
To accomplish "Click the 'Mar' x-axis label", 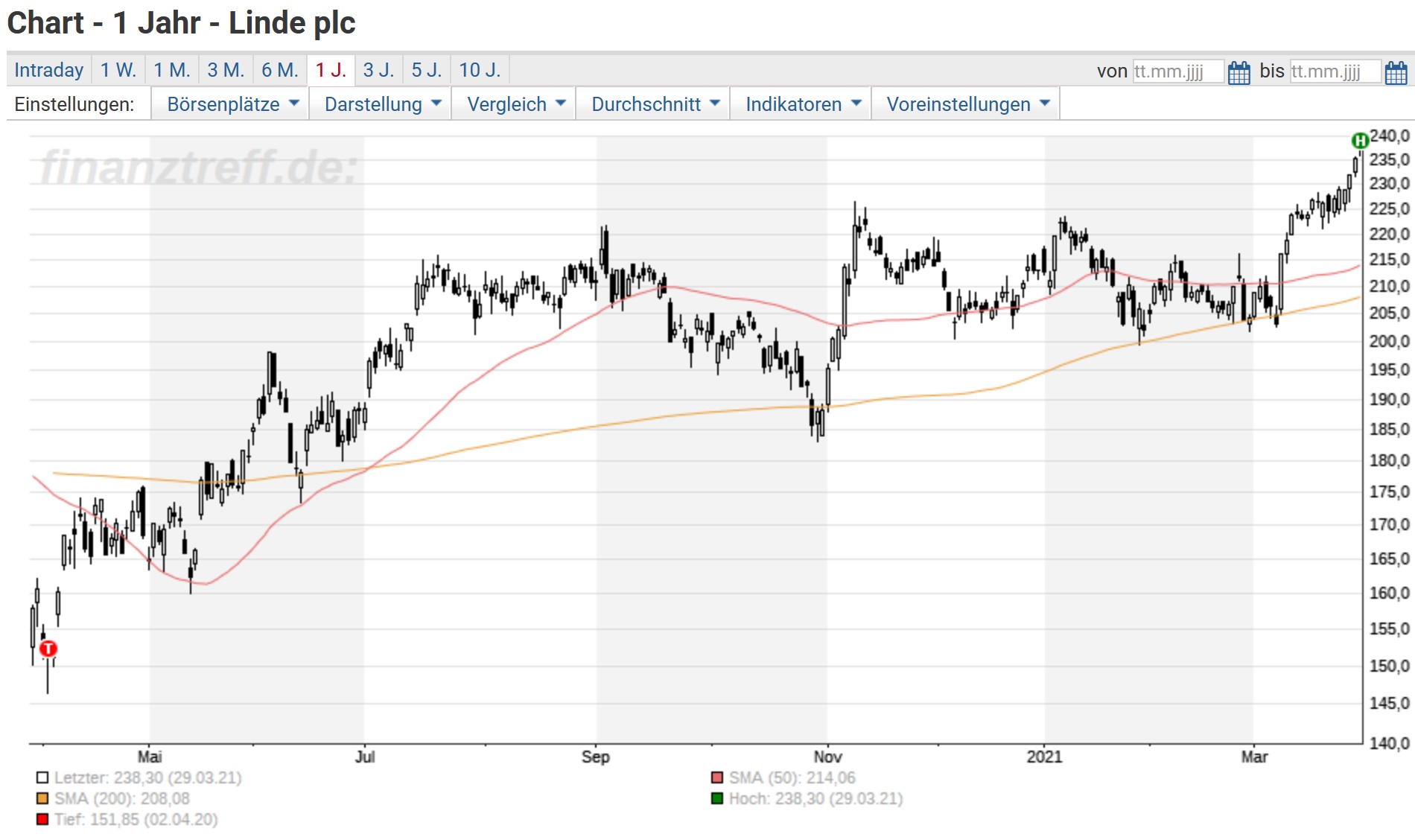I will [x=1254, y=757].
